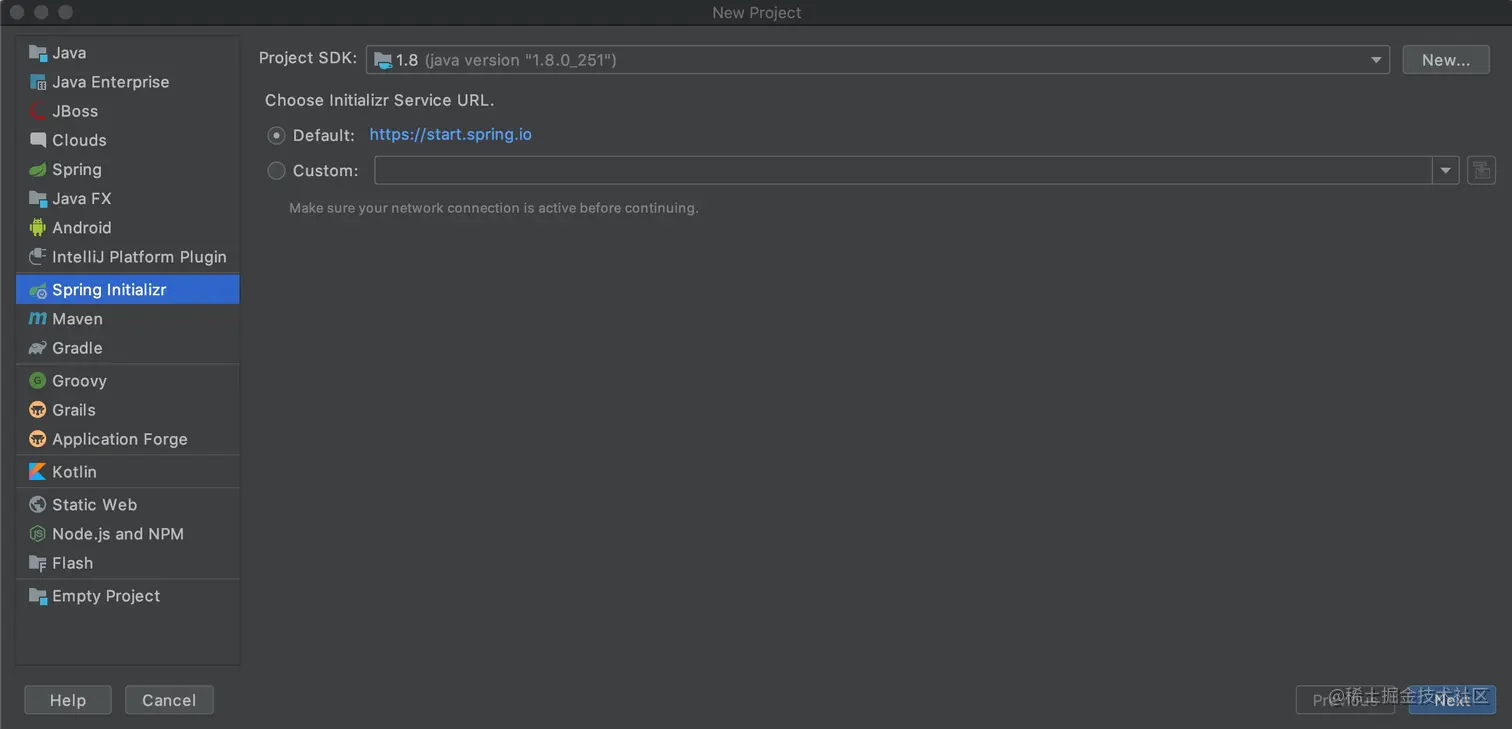Select the Java FX list entry
This screenshot has width=1512, height=729.
pos(128,198)
